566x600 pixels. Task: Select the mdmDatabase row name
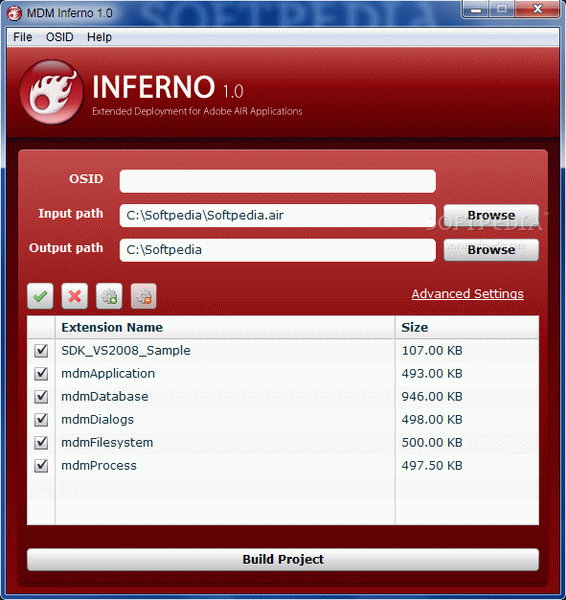coord(105,396)
